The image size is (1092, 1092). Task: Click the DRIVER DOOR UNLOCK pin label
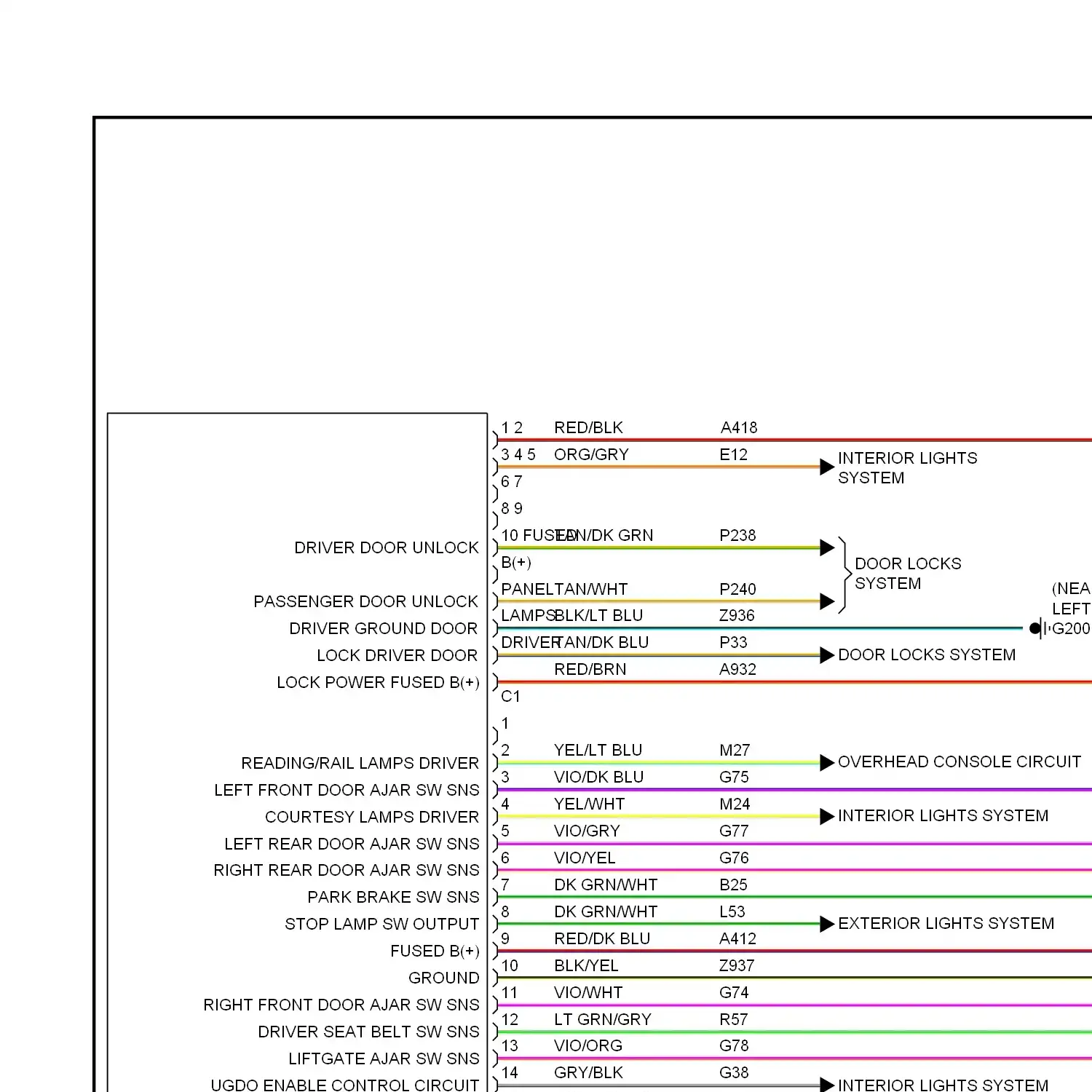coord(387,548)
